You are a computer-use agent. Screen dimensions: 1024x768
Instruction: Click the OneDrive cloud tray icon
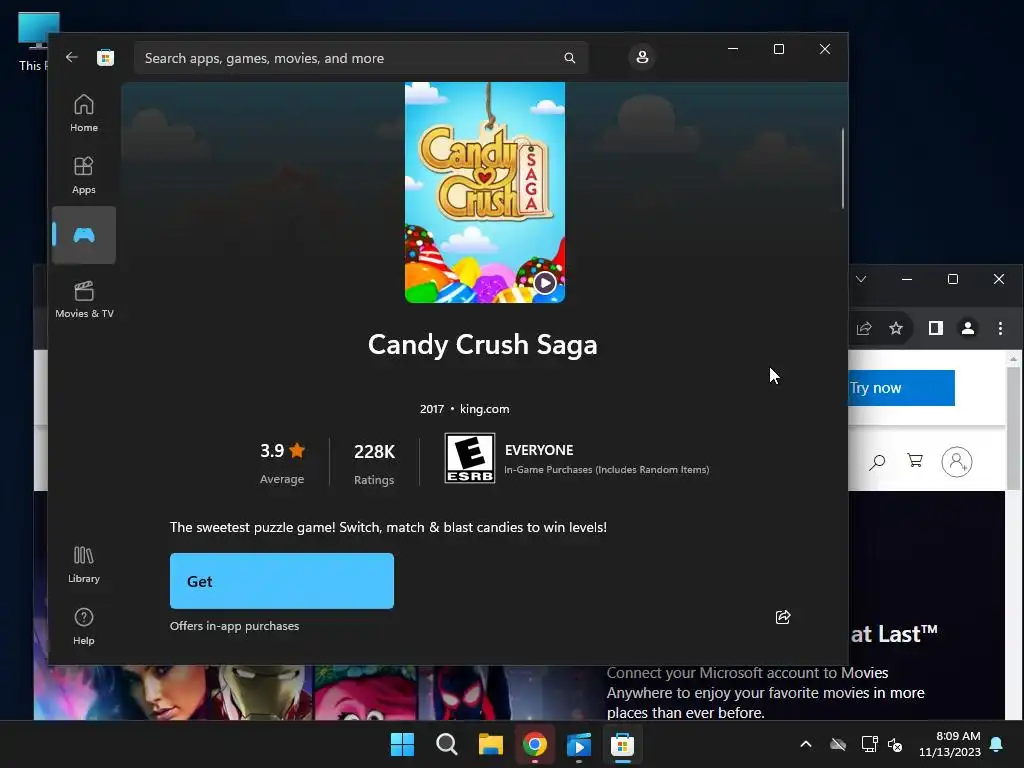(x=838, y=744)
